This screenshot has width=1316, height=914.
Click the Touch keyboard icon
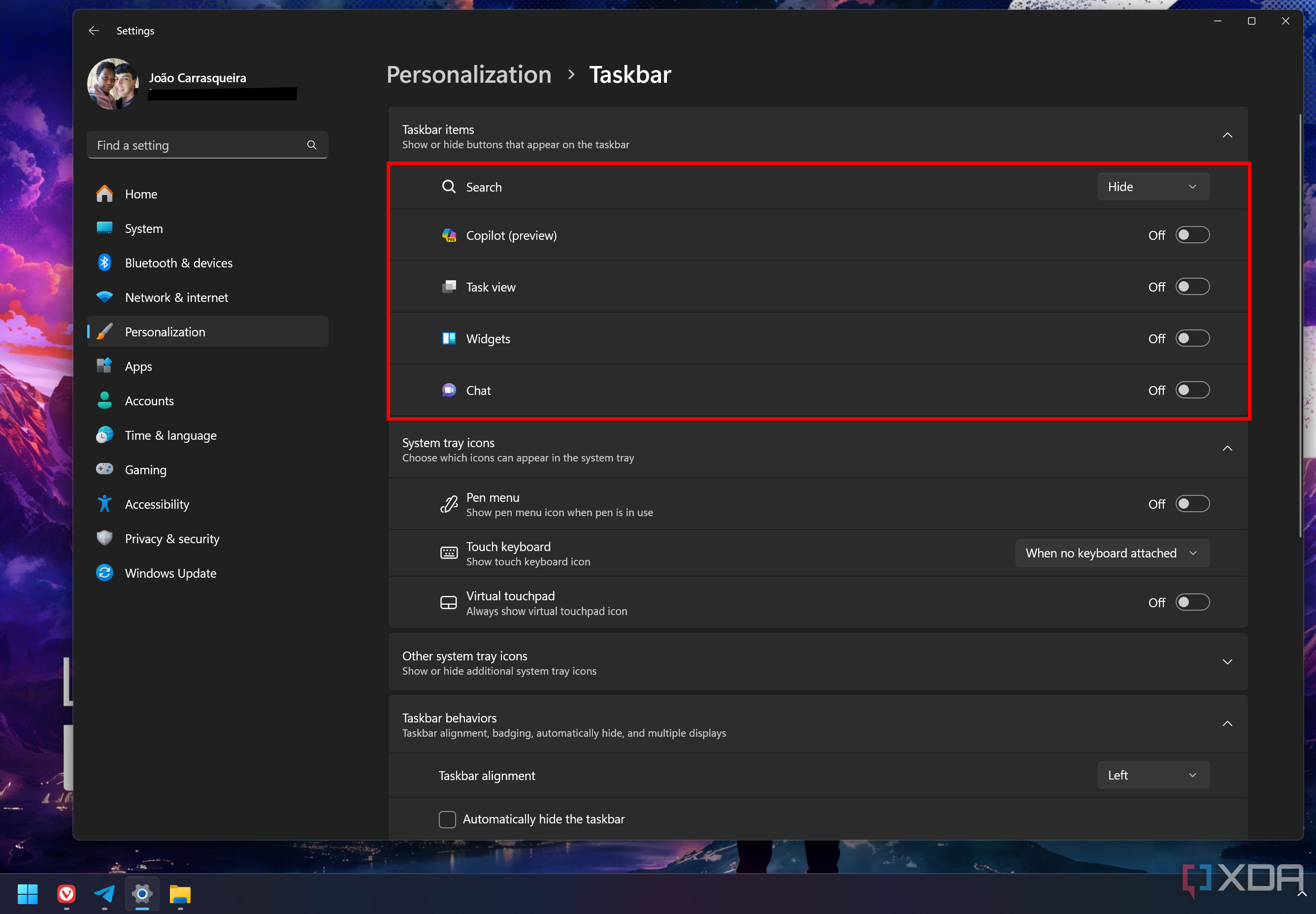pos(449,553)
